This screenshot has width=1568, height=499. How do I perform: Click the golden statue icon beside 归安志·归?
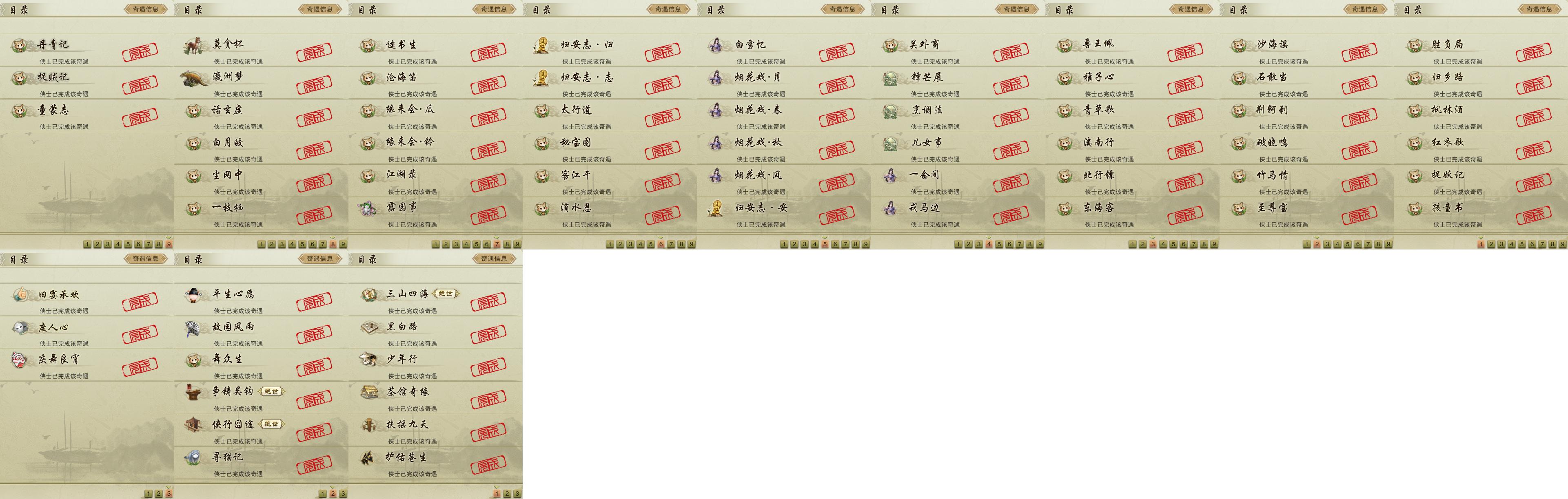pos(541,46)
